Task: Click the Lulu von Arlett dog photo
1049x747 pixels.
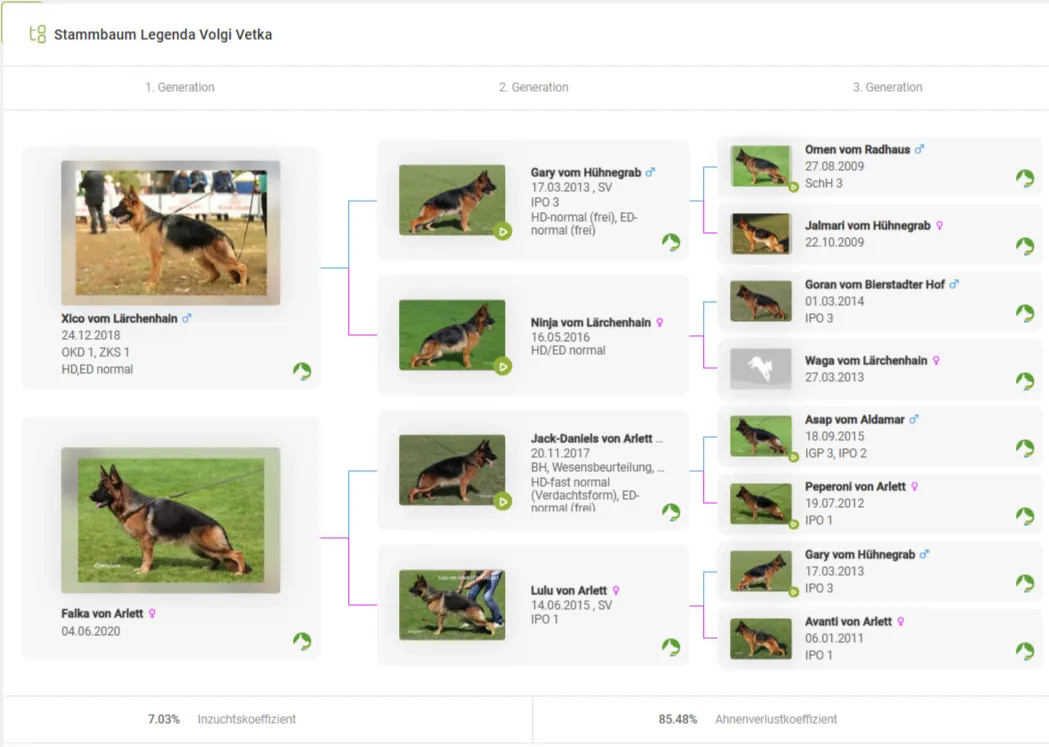Action: tap(452, 605)
